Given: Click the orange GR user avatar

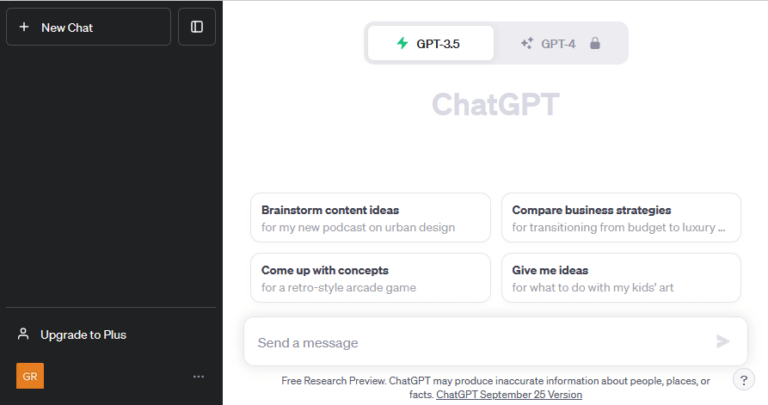Looking at the screenshot, I should (x=30, y=376).
